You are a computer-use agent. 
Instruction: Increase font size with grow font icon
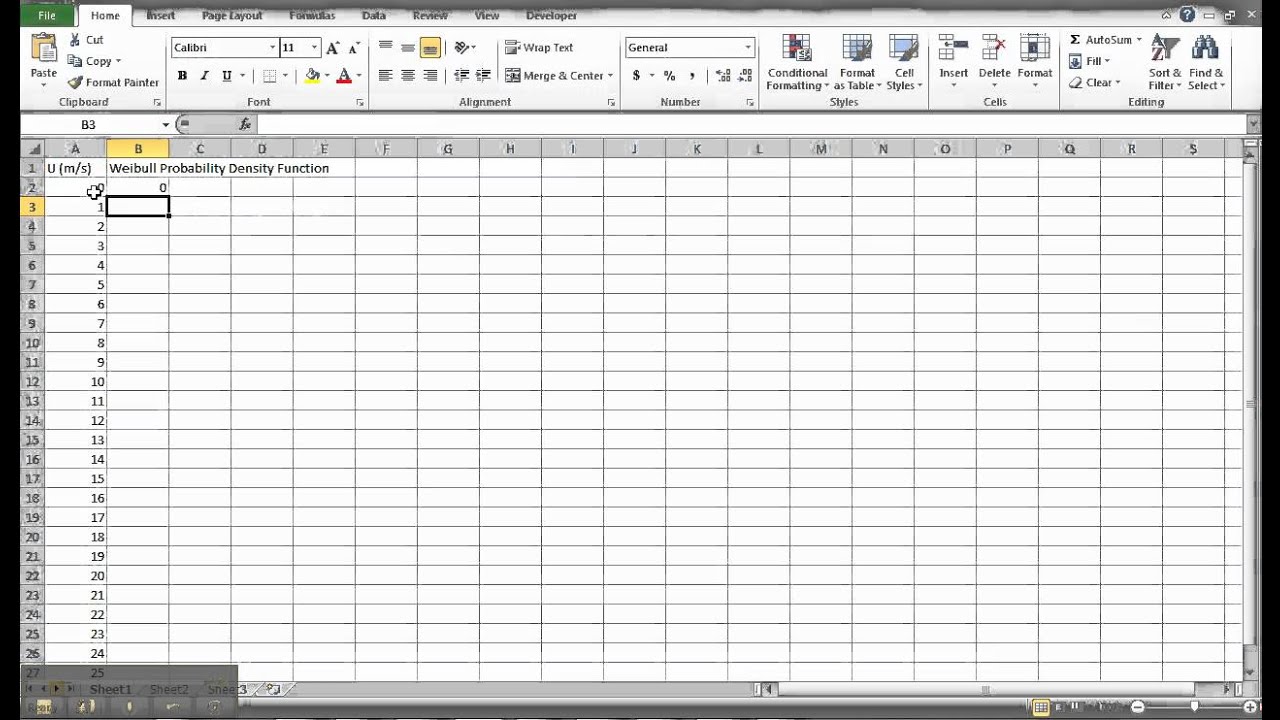tap(333, 48)
